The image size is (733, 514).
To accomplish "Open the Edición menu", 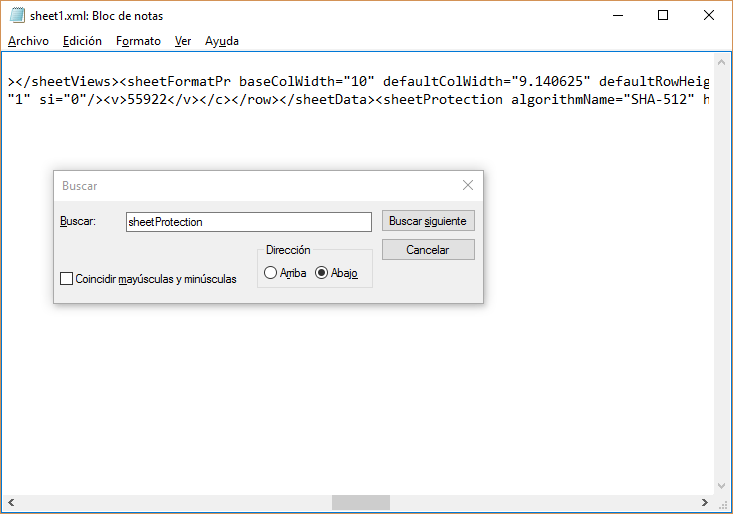I will coord(82,41).
